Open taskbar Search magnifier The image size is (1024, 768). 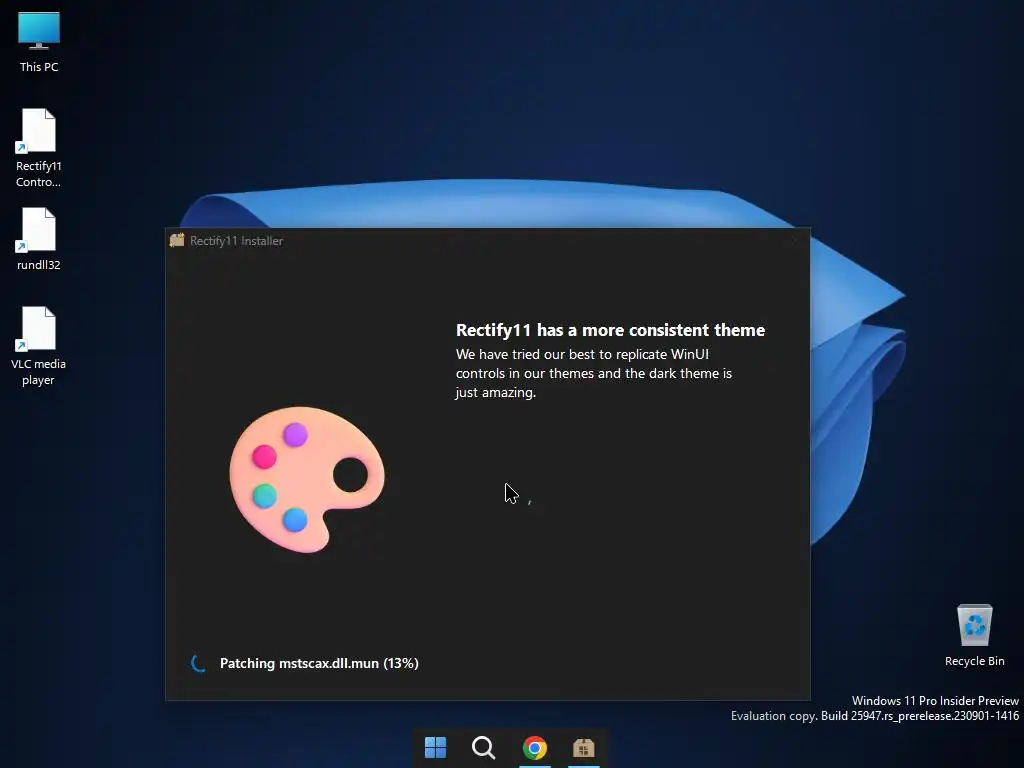[483, 747]
